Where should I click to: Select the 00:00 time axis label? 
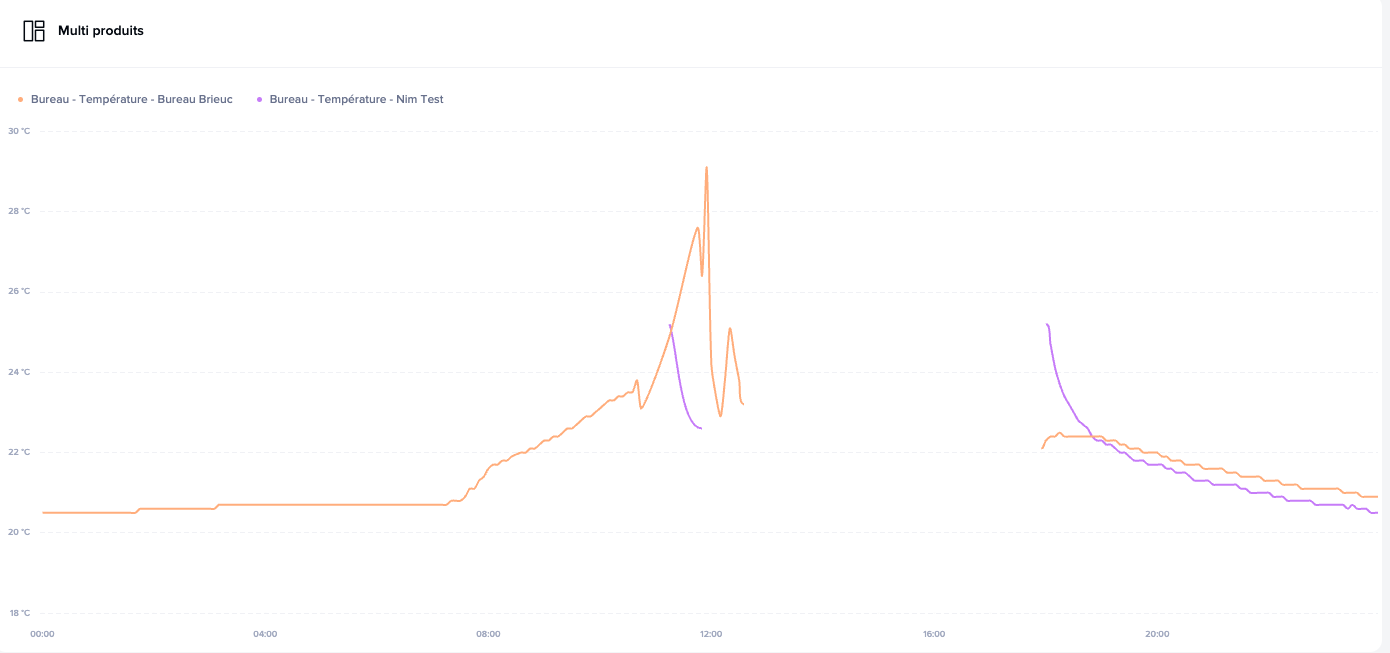pyautogui.click(x=42, y=634)
